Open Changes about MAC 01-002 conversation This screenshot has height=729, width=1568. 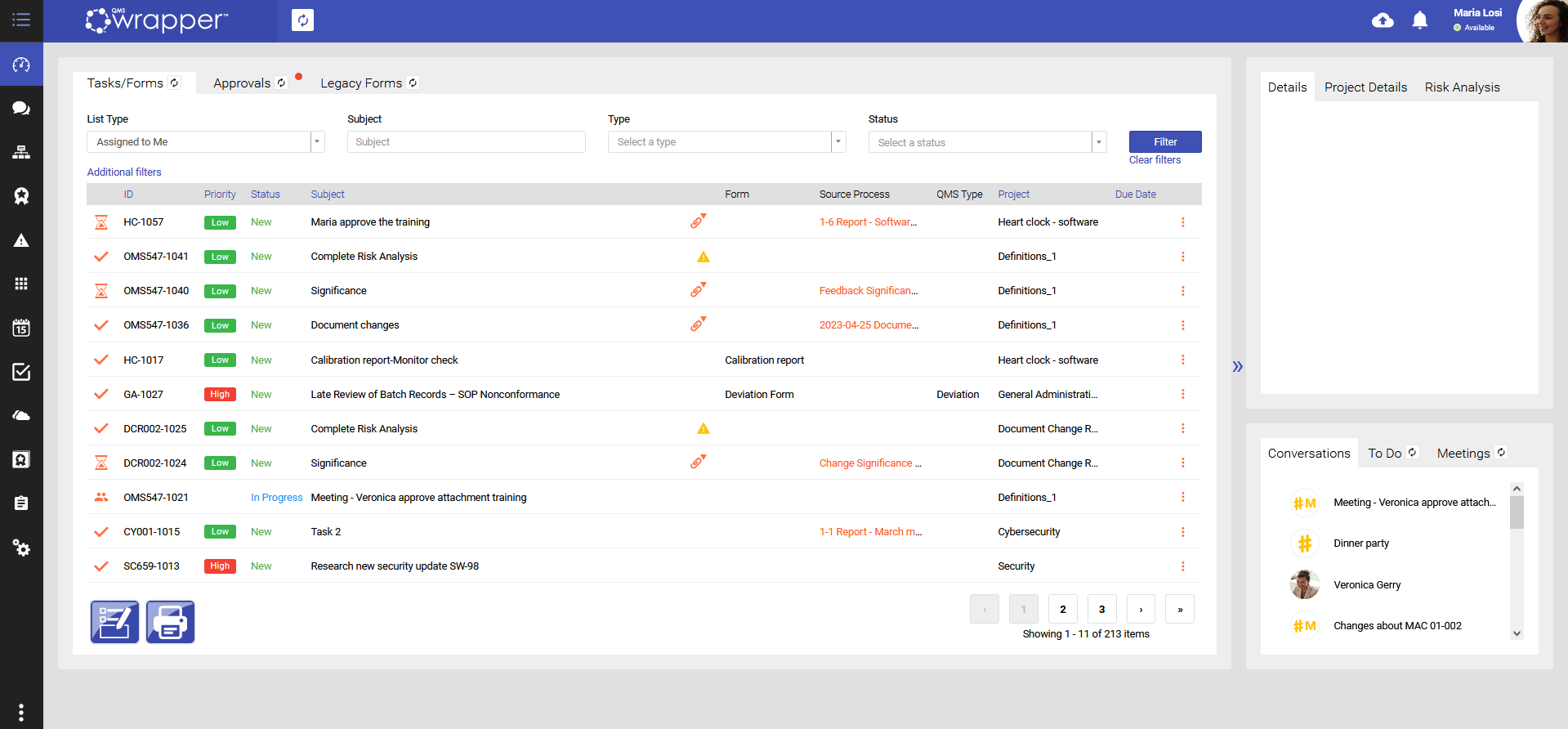point(1397,626)
